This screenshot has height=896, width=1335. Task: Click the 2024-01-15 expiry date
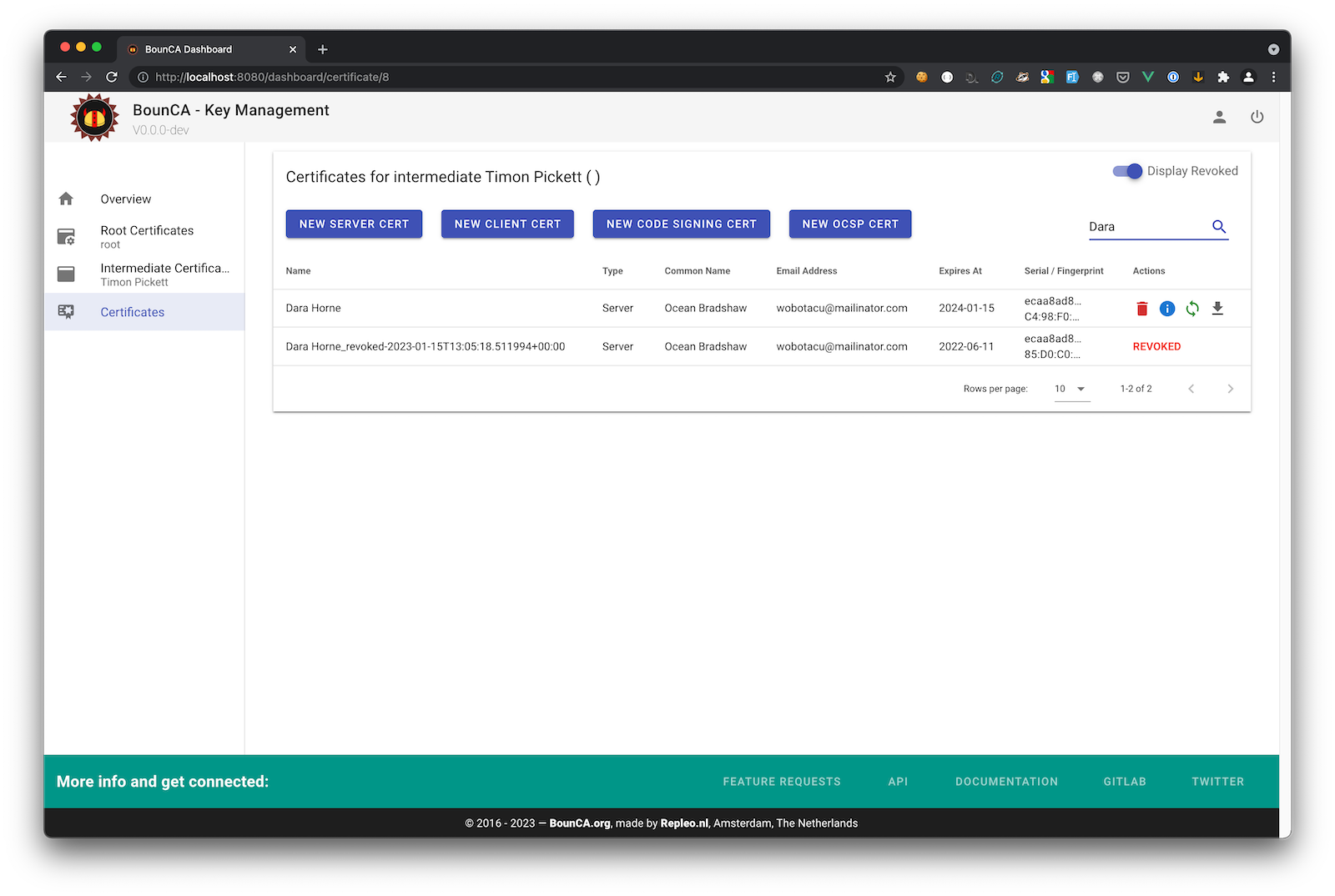click(x=966, y=308)
